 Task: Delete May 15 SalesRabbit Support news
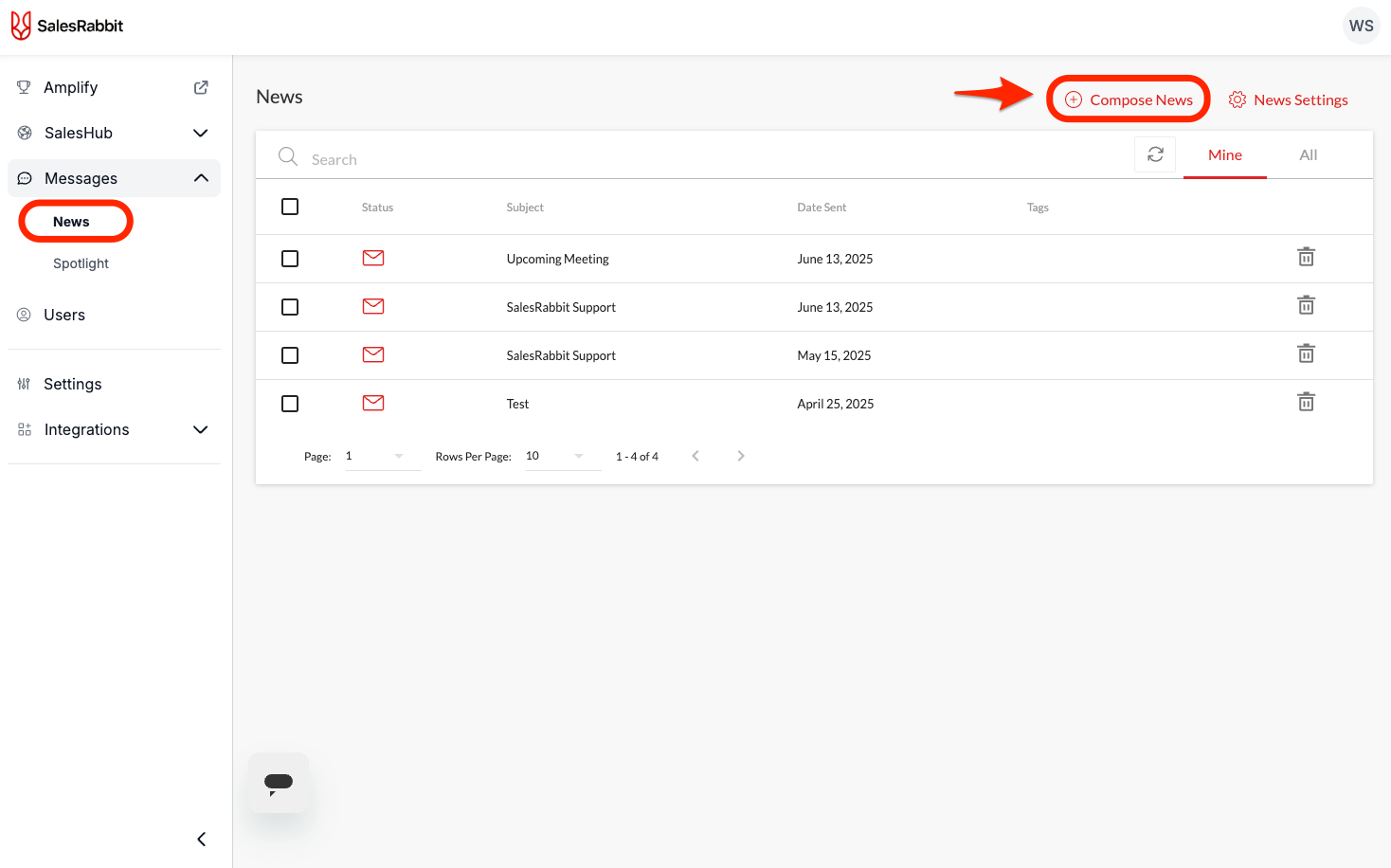coord(1306,353)
